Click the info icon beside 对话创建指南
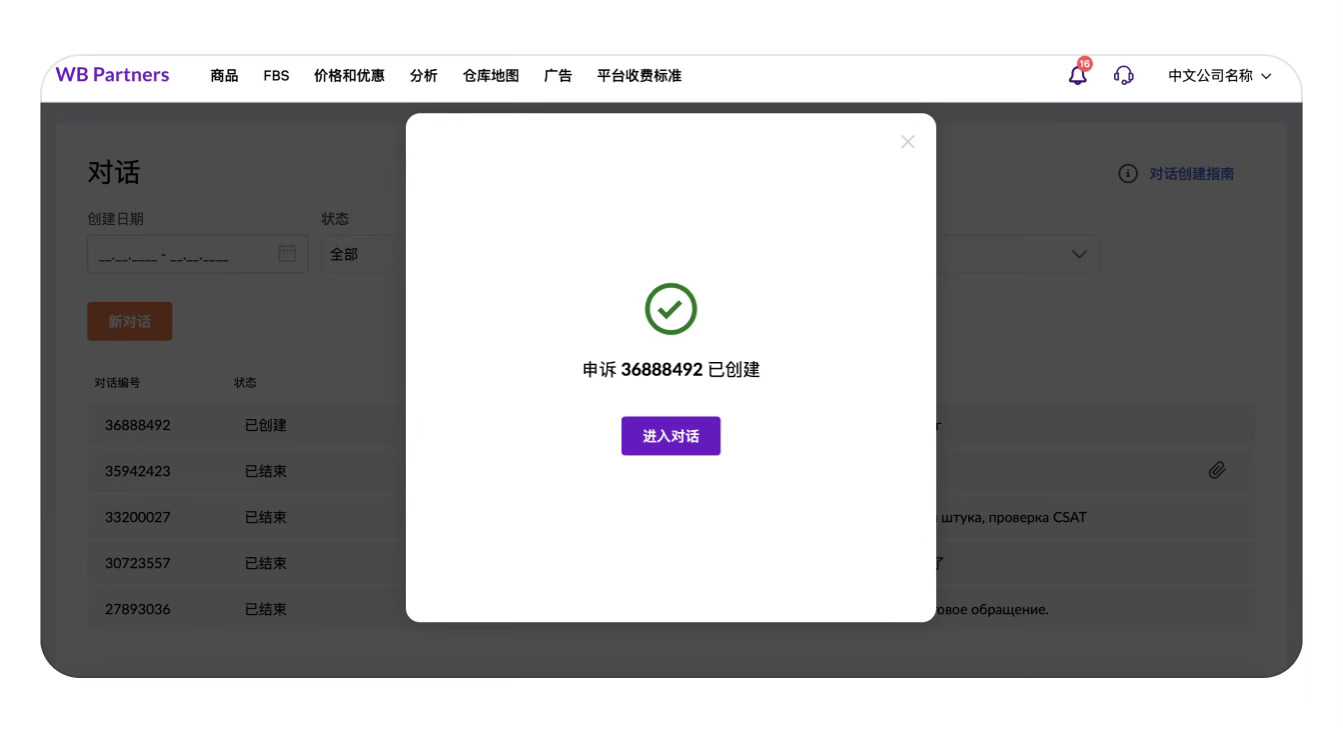The image size is (1343, 732). pos(1128,174)
